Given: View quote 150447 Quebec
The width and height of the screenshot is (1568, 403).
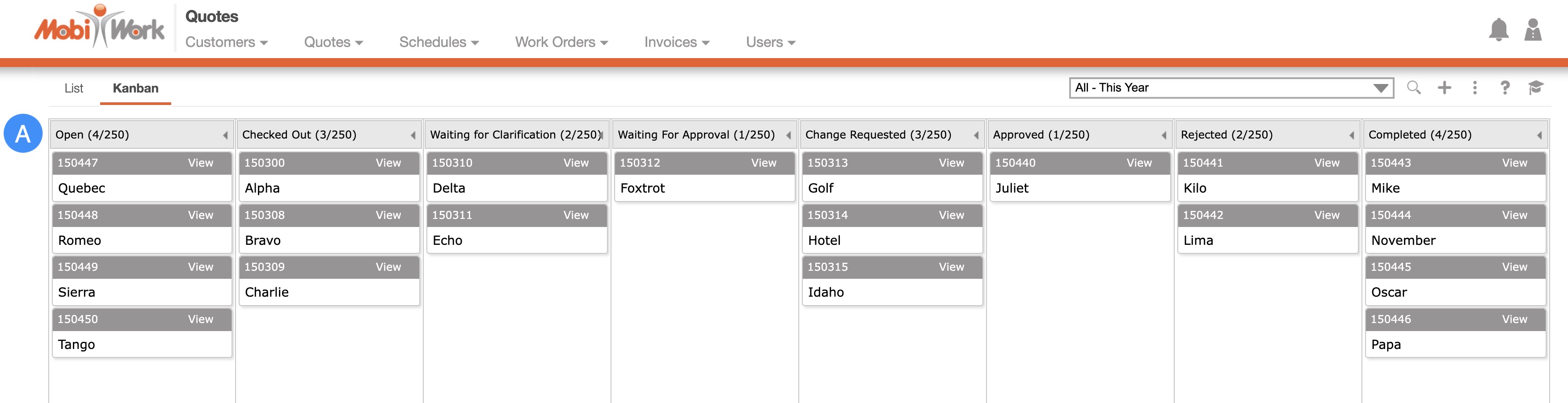Looking at the screenshot, I should coord(200,163).
